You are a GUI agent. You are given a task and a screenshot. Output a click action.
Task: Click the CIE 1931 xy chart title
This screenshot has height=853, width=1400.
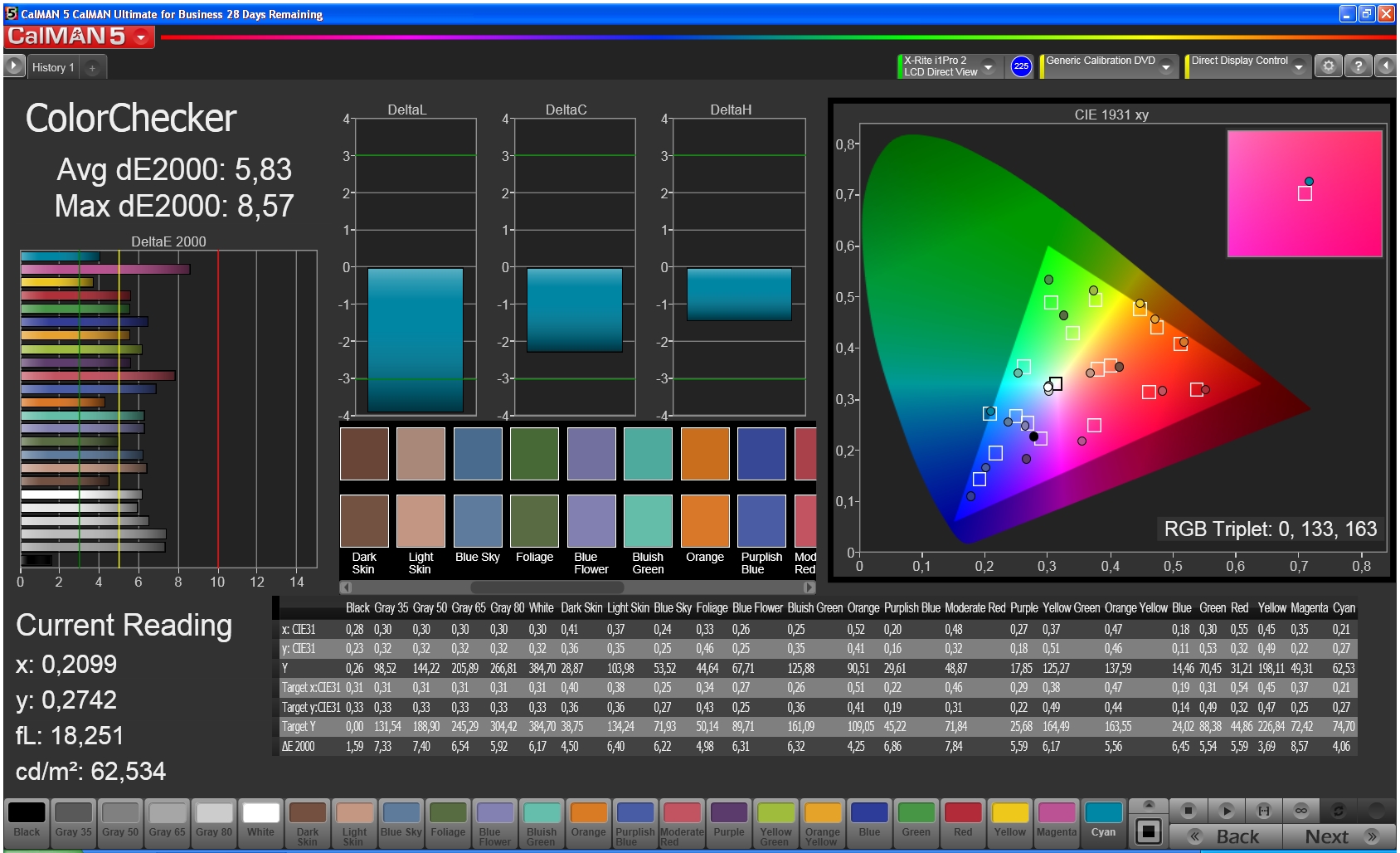click(x=1111, y=115)
